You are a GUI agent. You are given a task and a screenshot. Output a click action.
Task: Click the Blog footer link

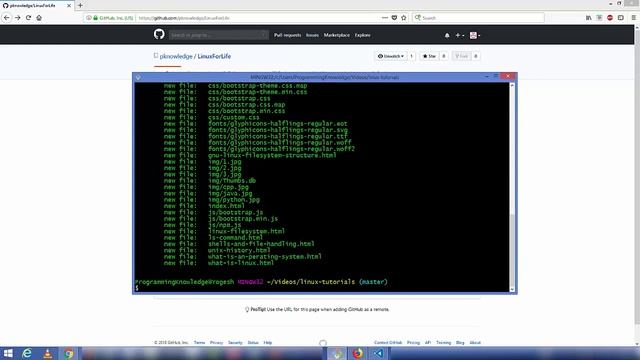pos(460,343)
